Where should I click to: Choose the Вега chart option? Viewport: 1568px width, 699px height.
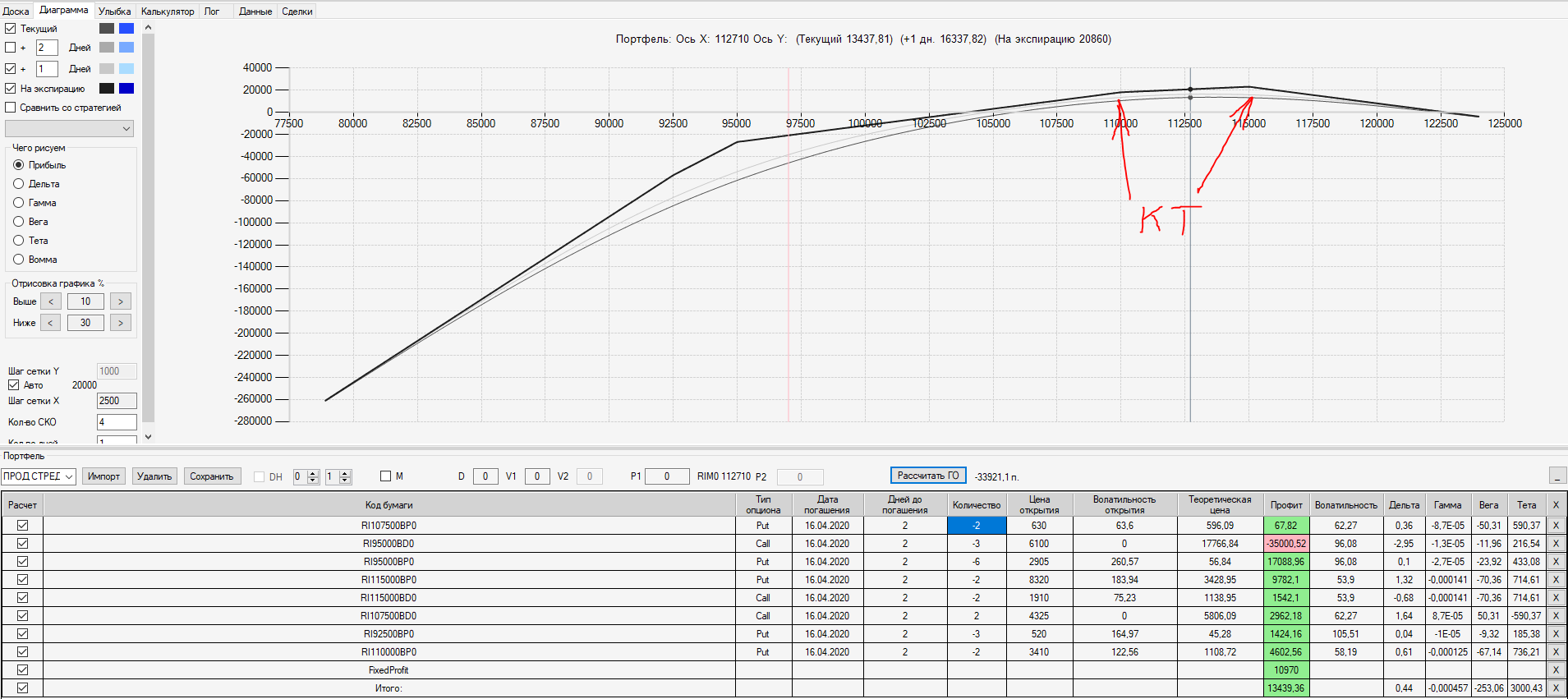[19, 222]
